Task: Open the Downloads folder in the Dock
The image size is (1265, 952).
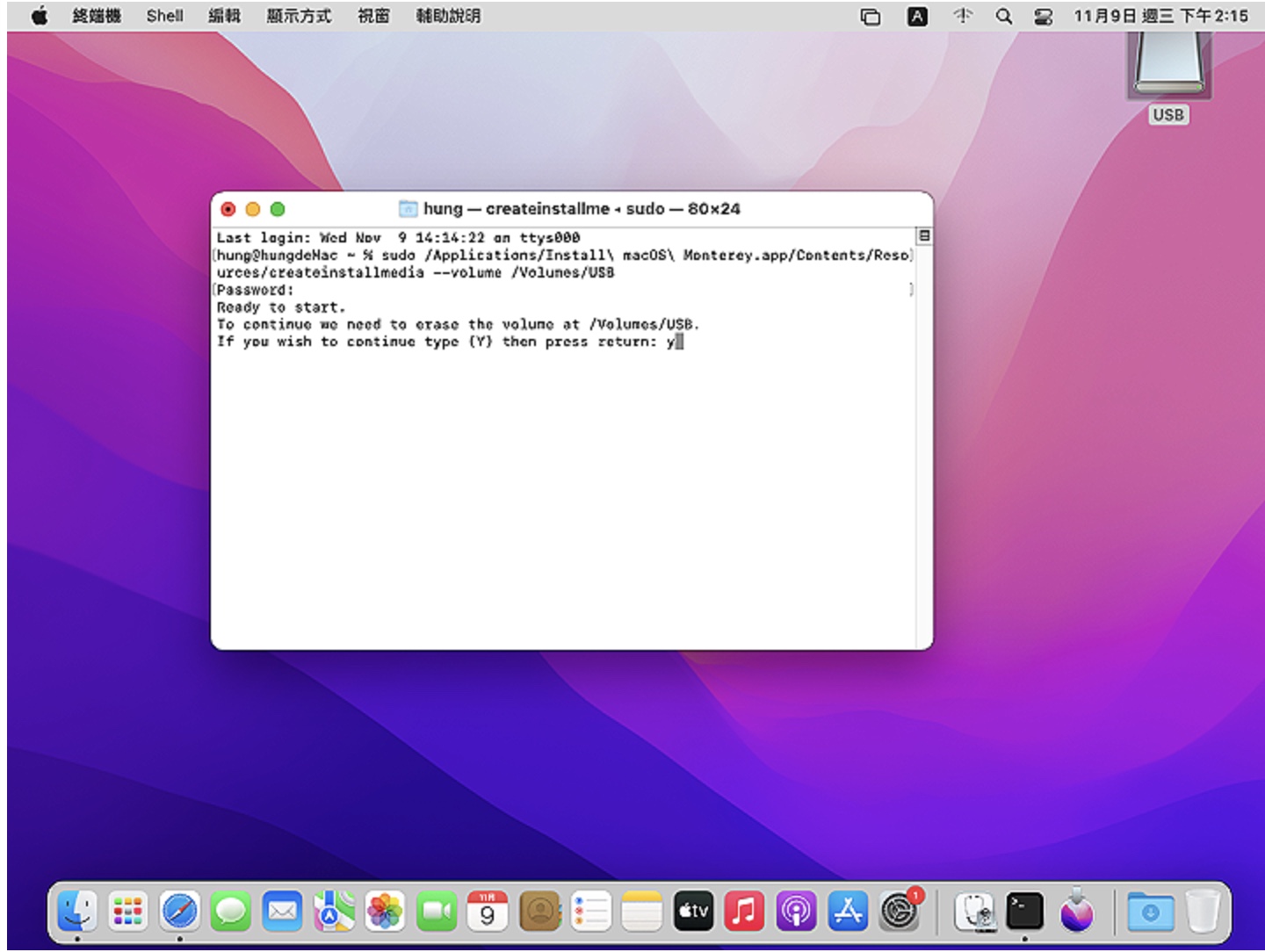Action: pyautogui.click(x=1150, y=911)
